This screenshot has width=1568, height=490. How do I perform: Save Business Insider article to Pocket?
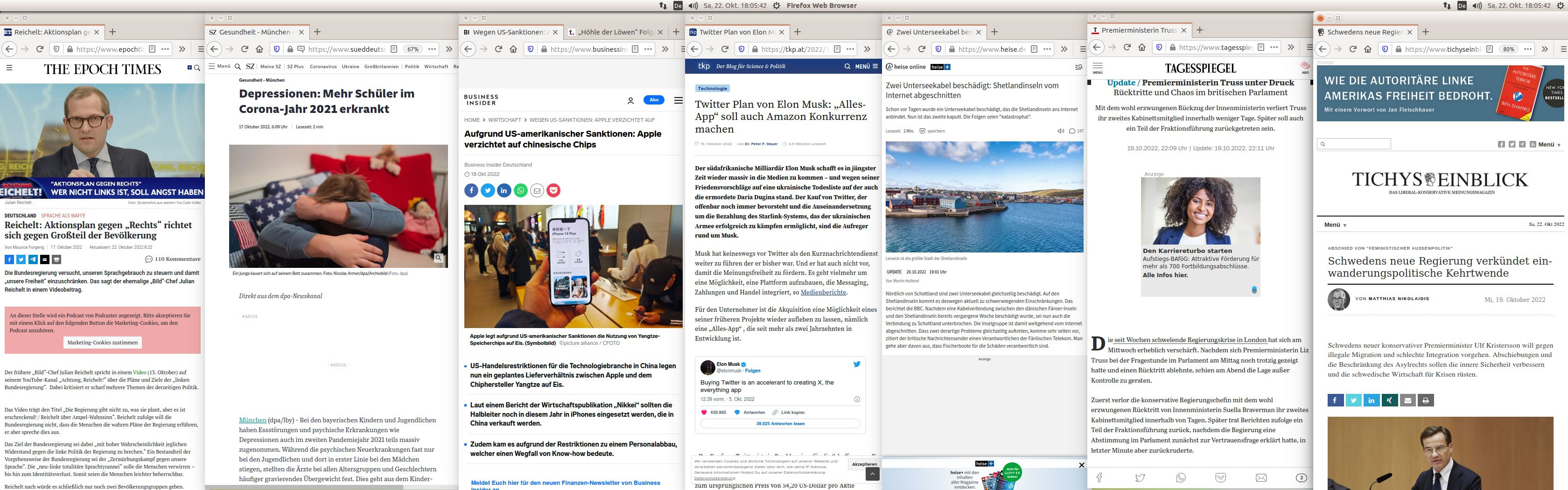point(553,190)
